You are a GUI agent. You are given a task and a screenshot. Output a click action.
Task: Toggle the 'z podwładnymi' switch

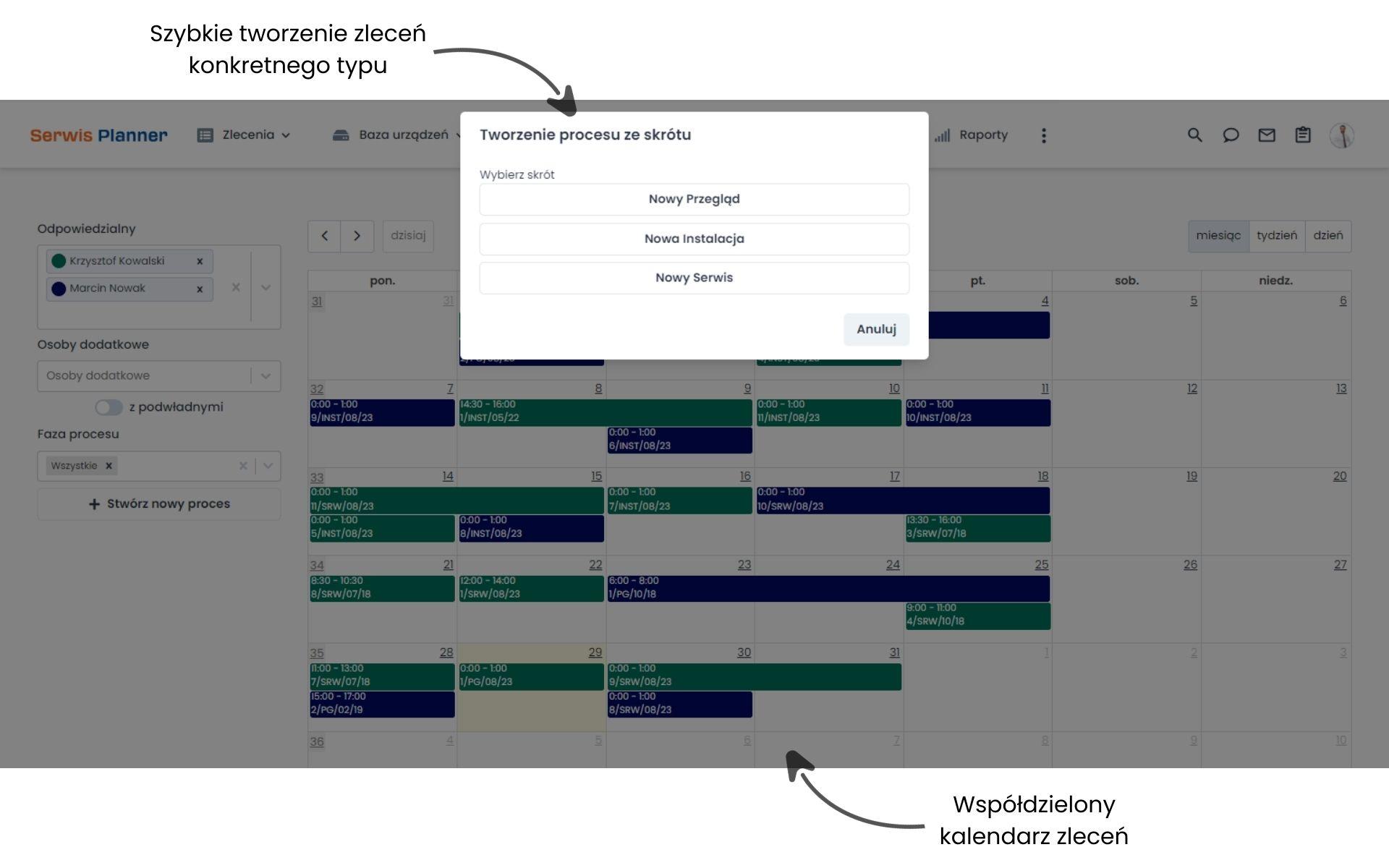click(x=106, y=405)
